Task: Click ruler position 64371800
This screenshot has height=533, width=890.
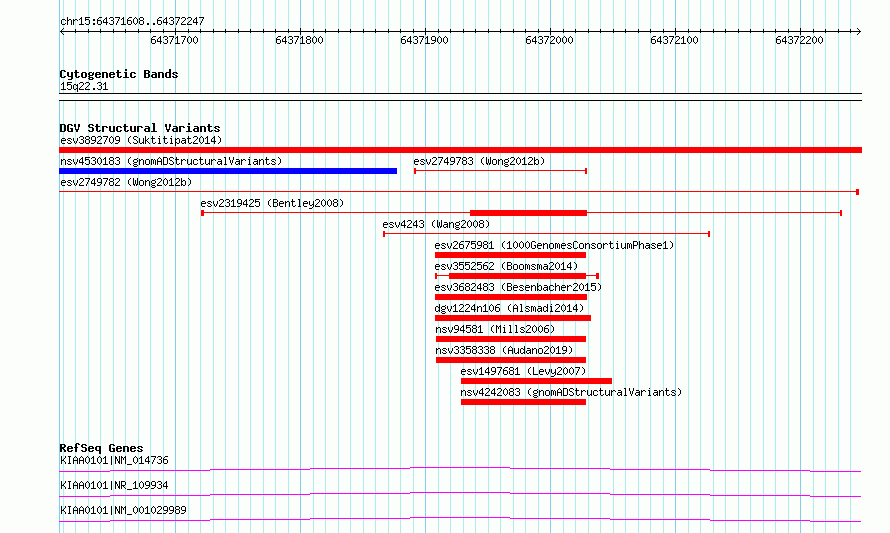Action: [x=299, y=40]
